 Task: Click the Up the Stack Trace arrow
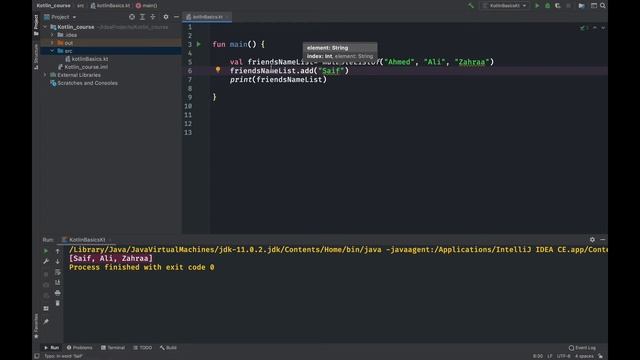[x=58, y=251]
